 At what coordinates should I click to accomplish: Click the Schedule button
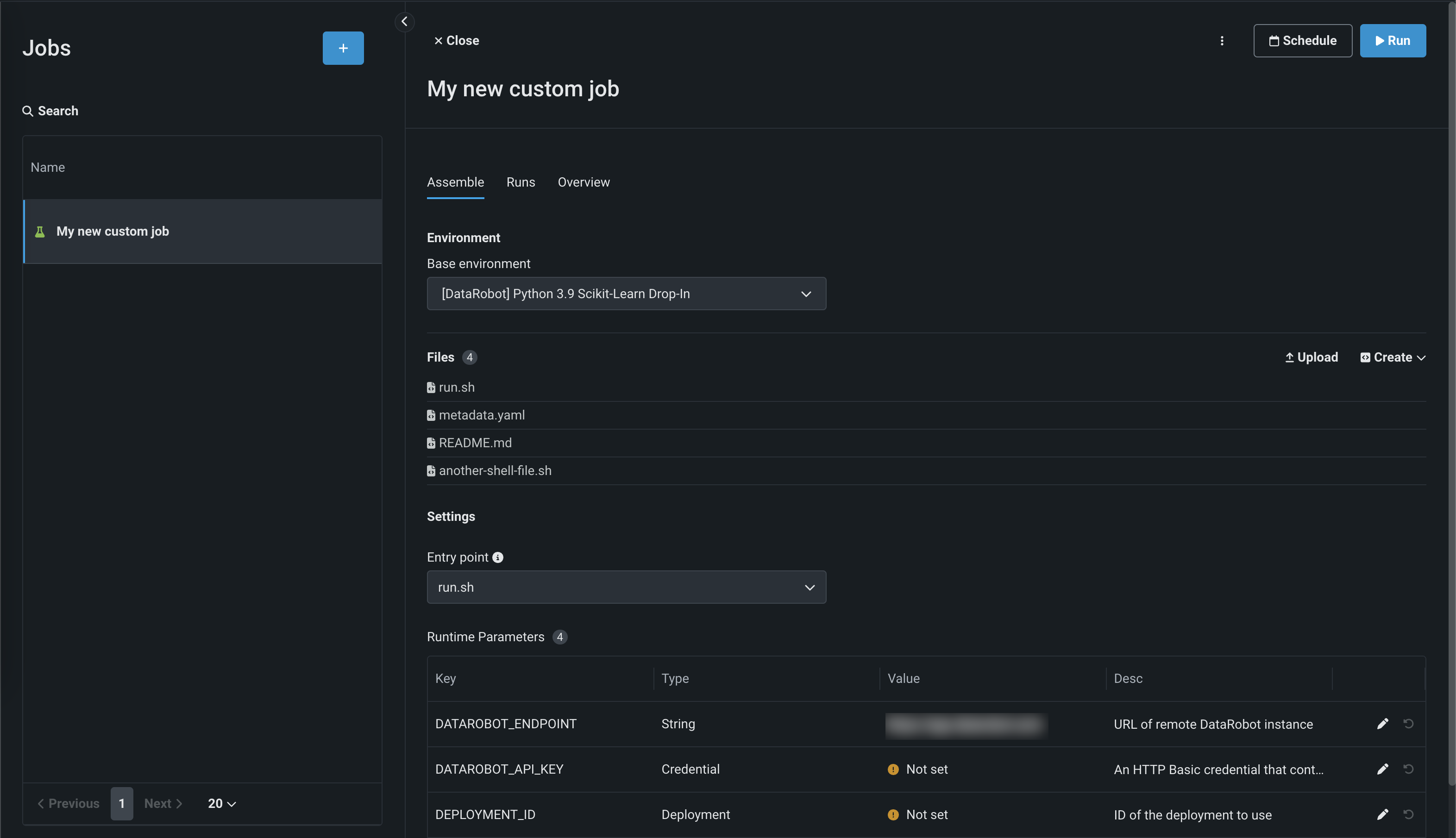pos(1302,40)
